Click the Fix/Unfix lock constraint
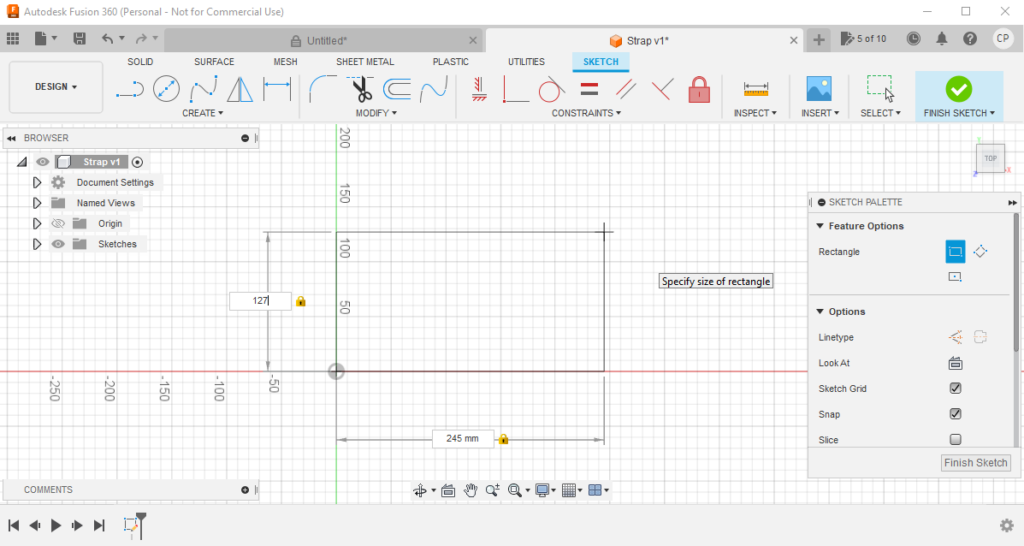 point(699,90)
